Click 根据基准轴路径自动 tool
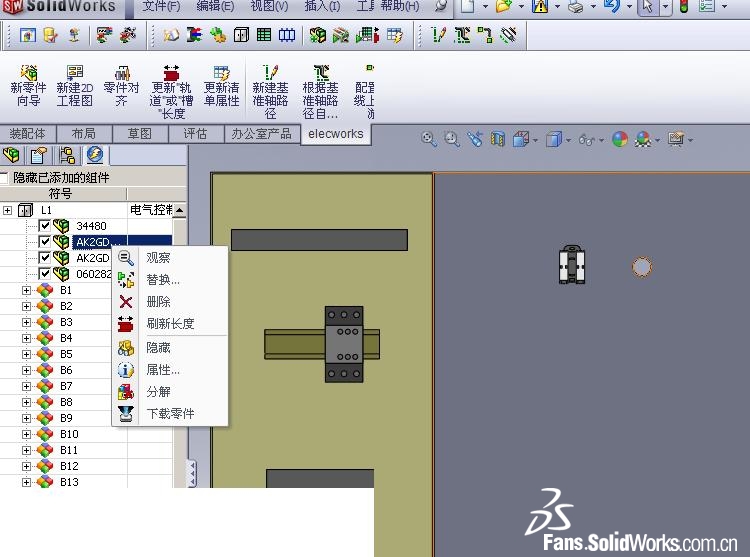 point(320,92)
